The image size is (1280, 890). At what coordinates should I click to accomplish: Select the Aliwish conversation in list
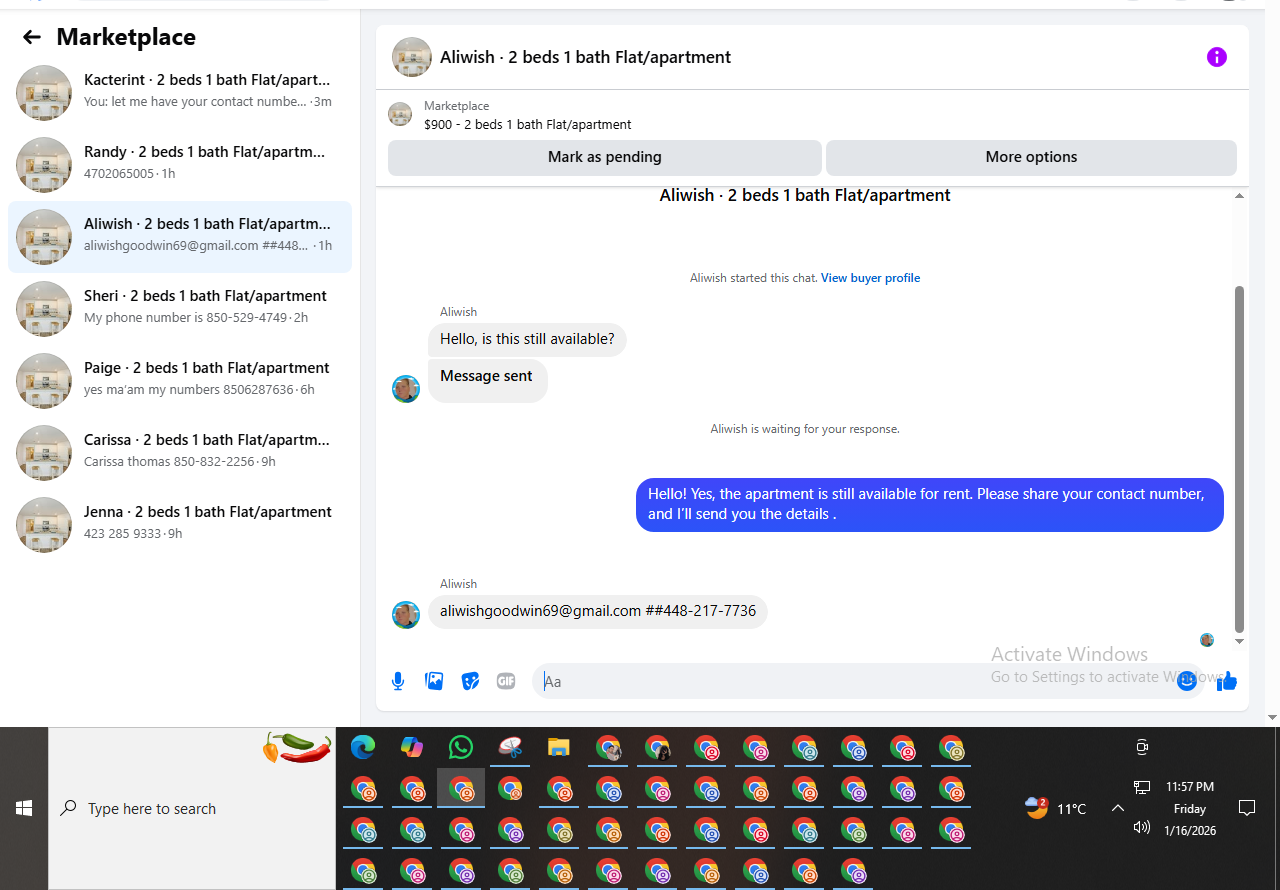click(180, 237)
